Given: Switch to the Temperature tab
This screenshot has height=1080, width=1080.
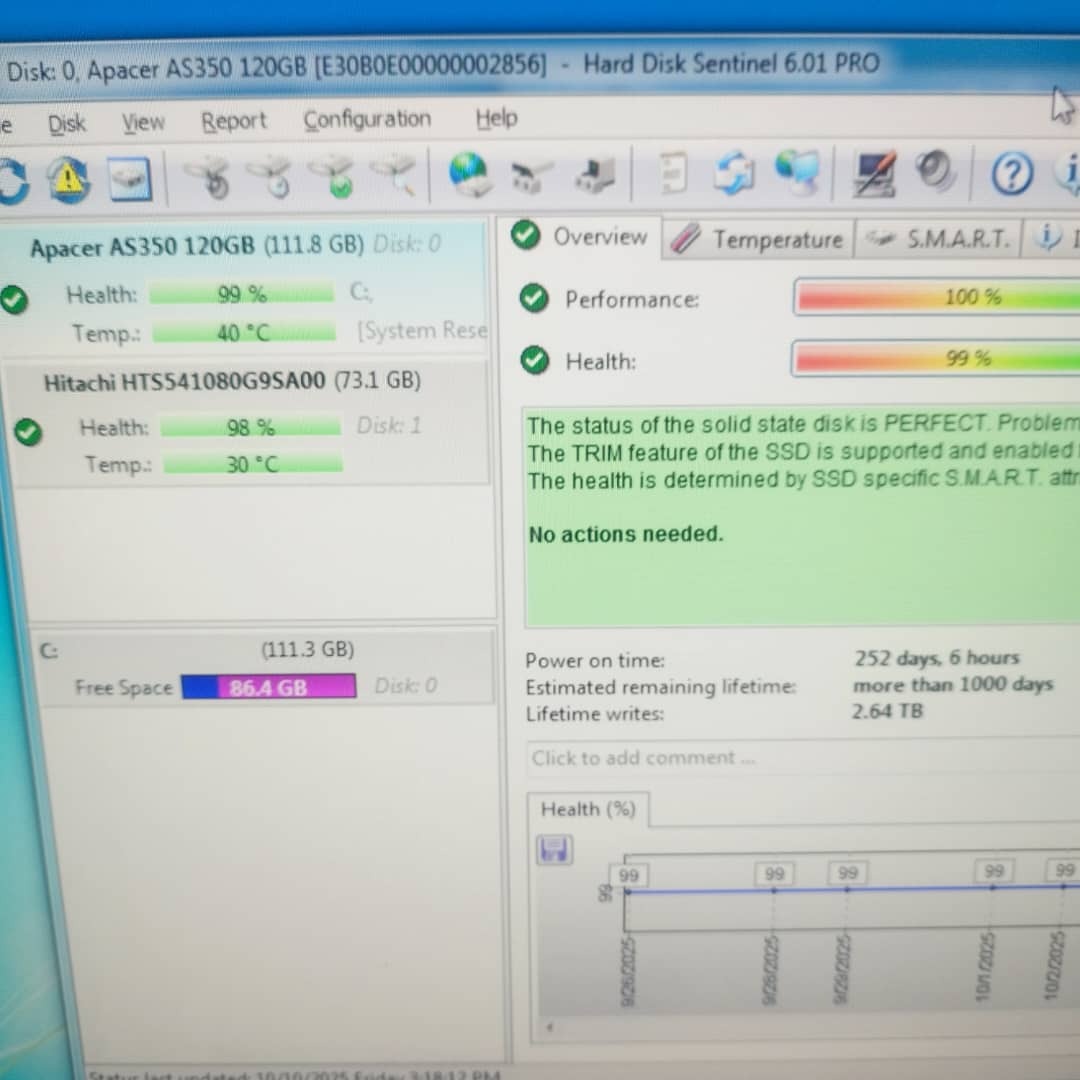Looking at the screenshot, I should (758, 240).
